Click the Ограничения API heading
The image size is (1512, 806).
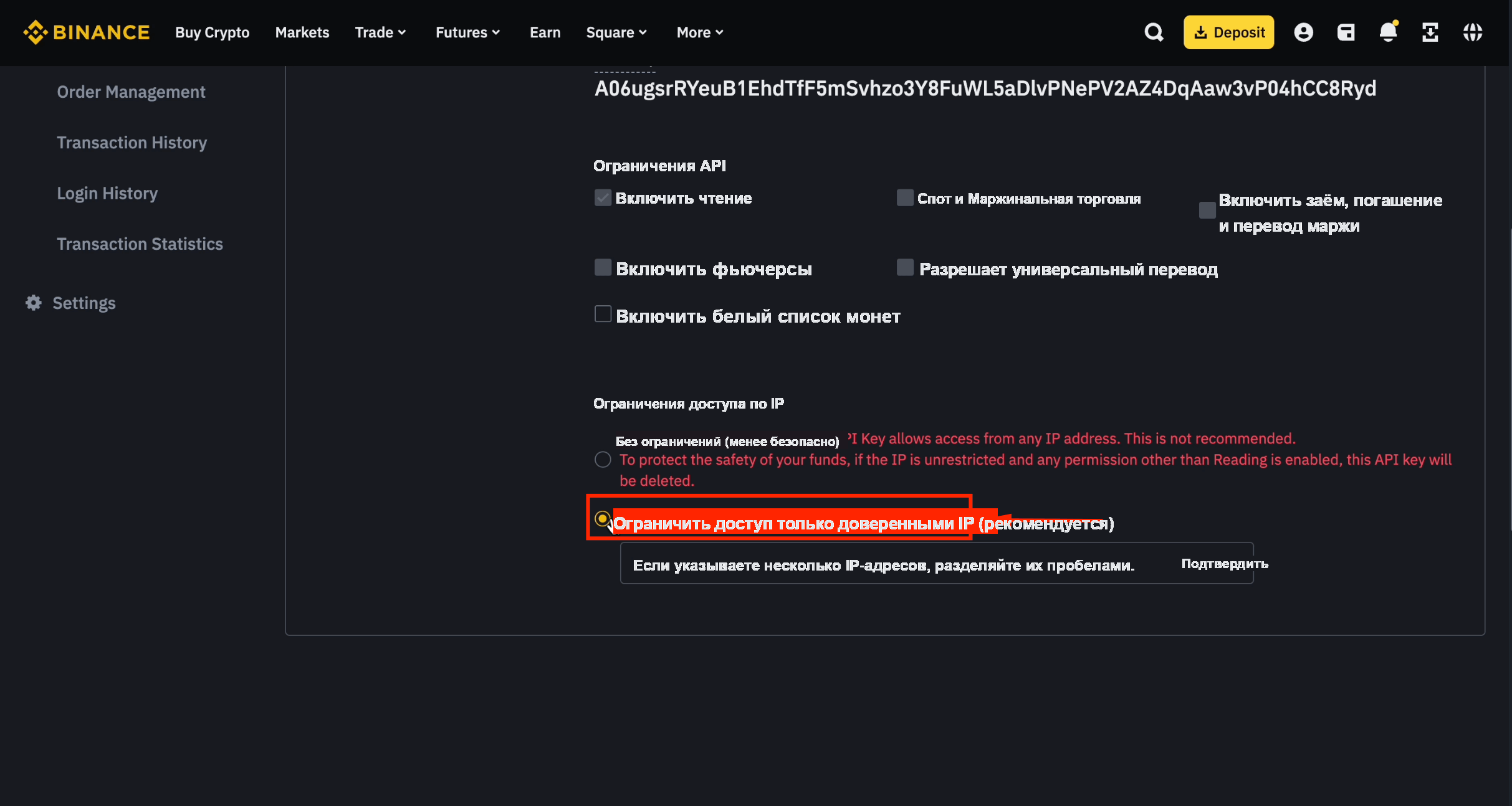(659, 166)
